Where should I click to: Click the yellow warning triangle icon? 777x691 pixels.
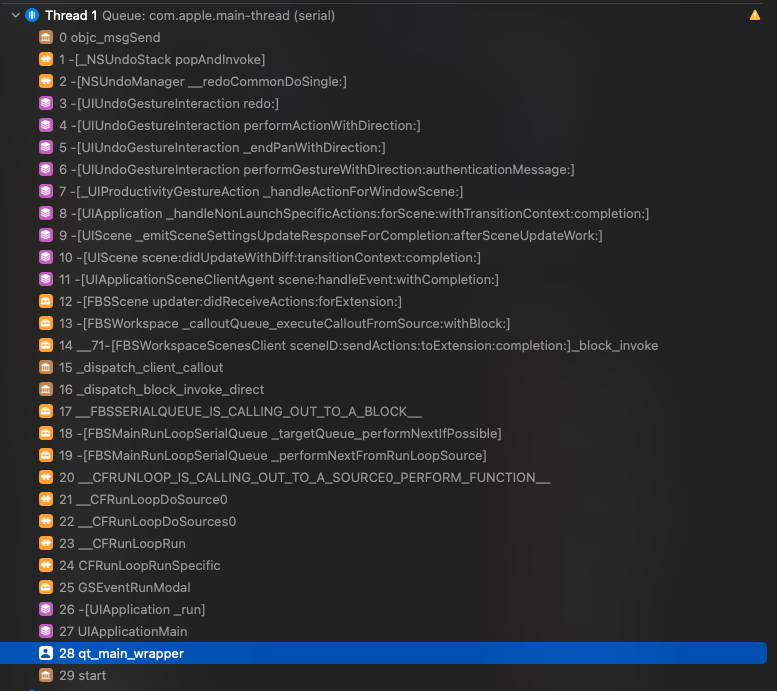pos(755,15)
